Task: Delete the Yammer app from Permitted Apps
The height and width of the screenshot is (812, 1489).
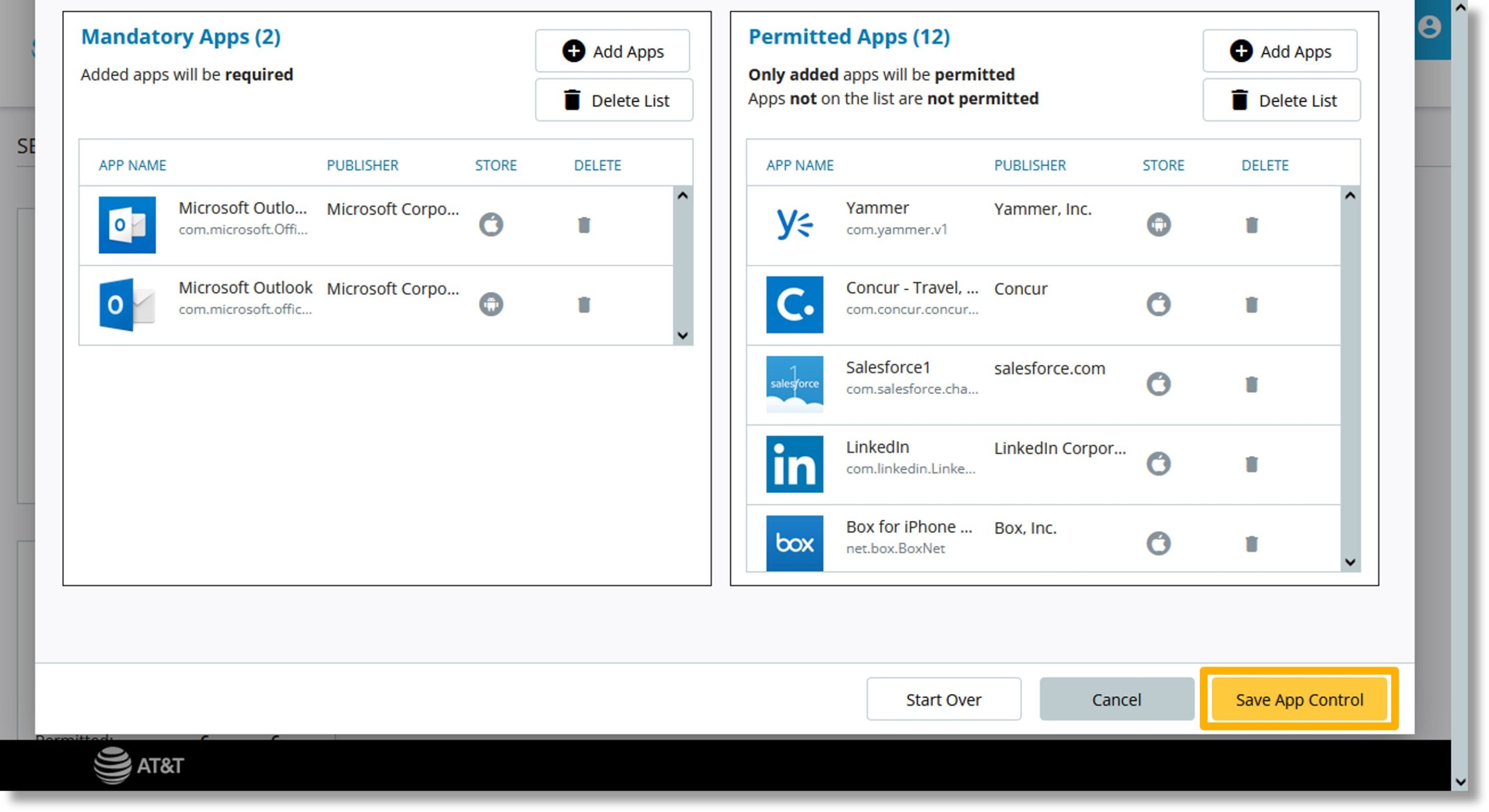Action: pyautogui.click(x=1252, y=225)
